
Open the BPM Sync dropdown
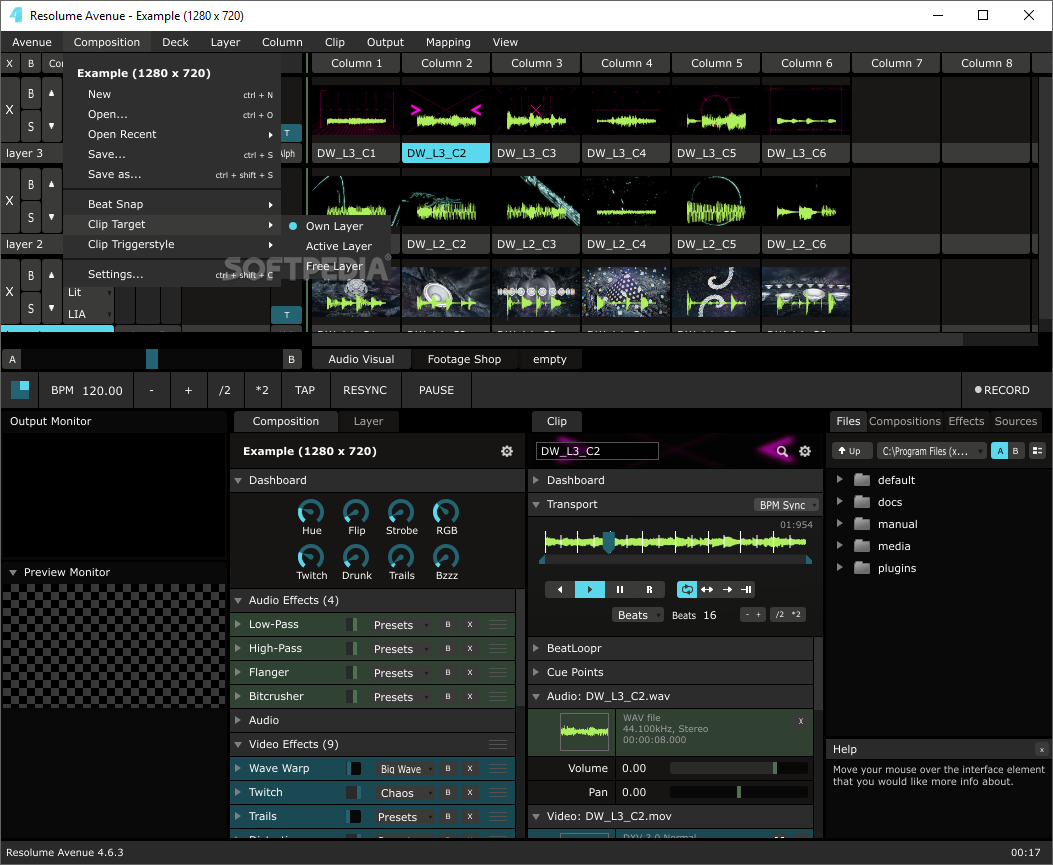[786, 505]
